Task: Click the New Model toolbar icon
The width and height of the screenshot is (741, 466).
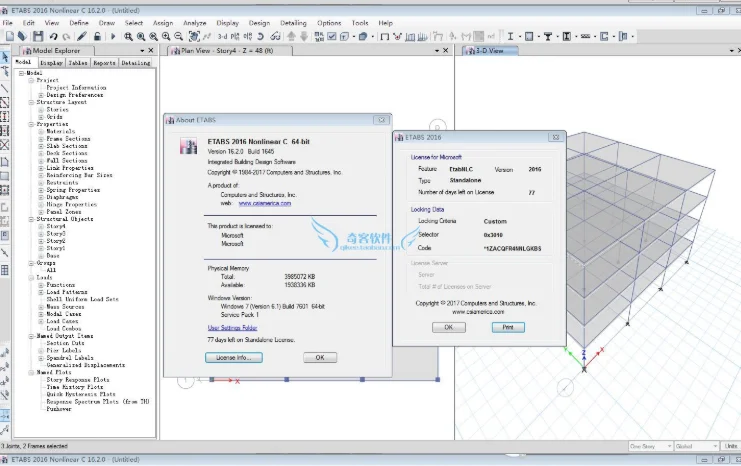Action: (9, 36)
